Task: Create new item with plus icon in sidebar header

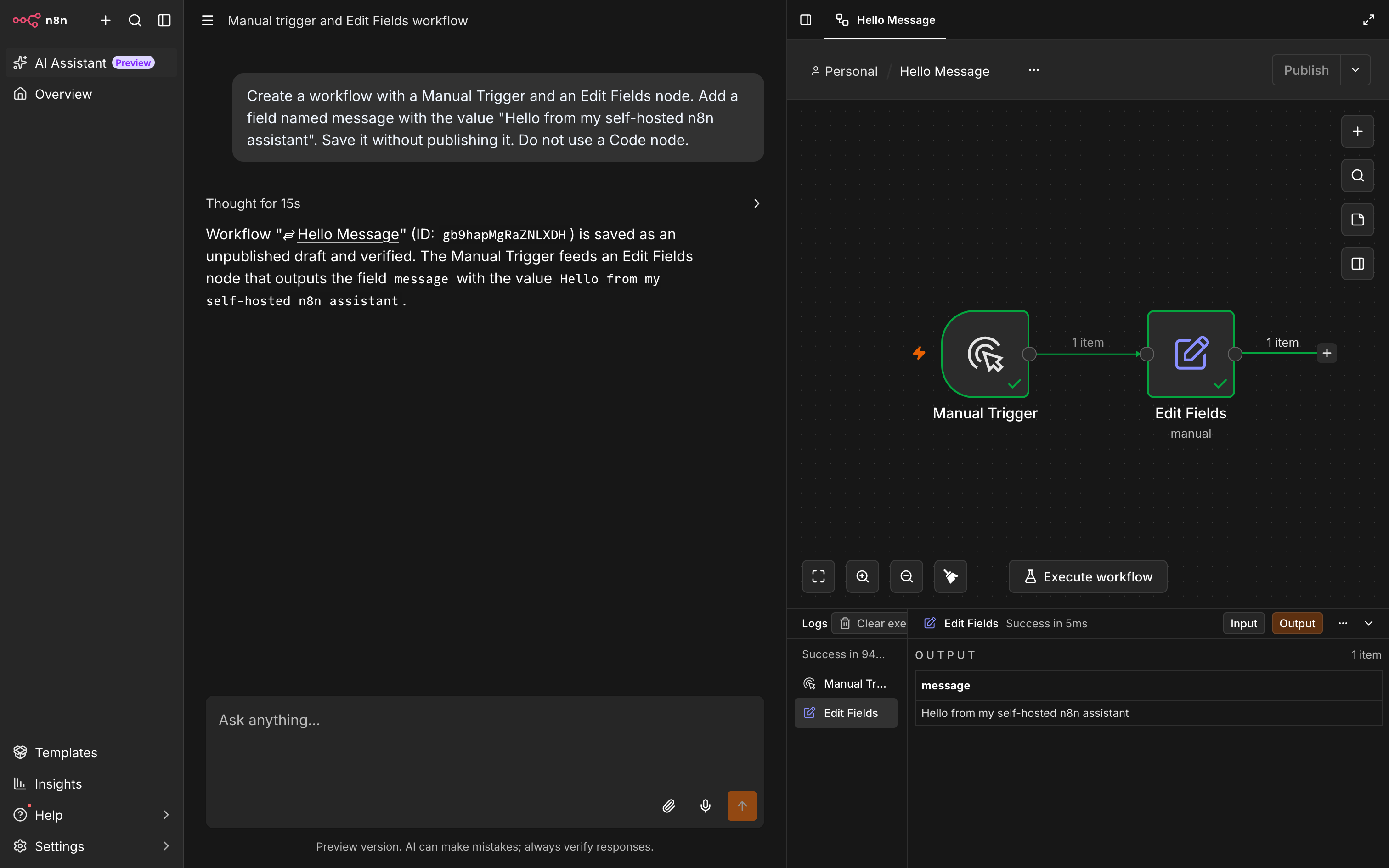Action: tap(106, 20)
